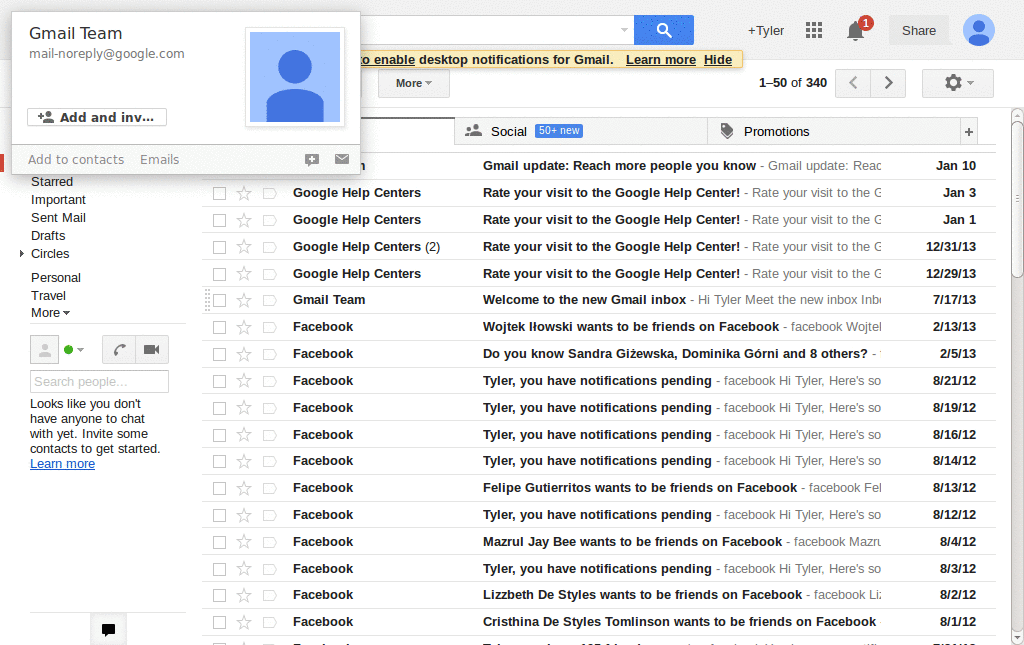Start a voice call from the chat panel

tap(118, 349)
